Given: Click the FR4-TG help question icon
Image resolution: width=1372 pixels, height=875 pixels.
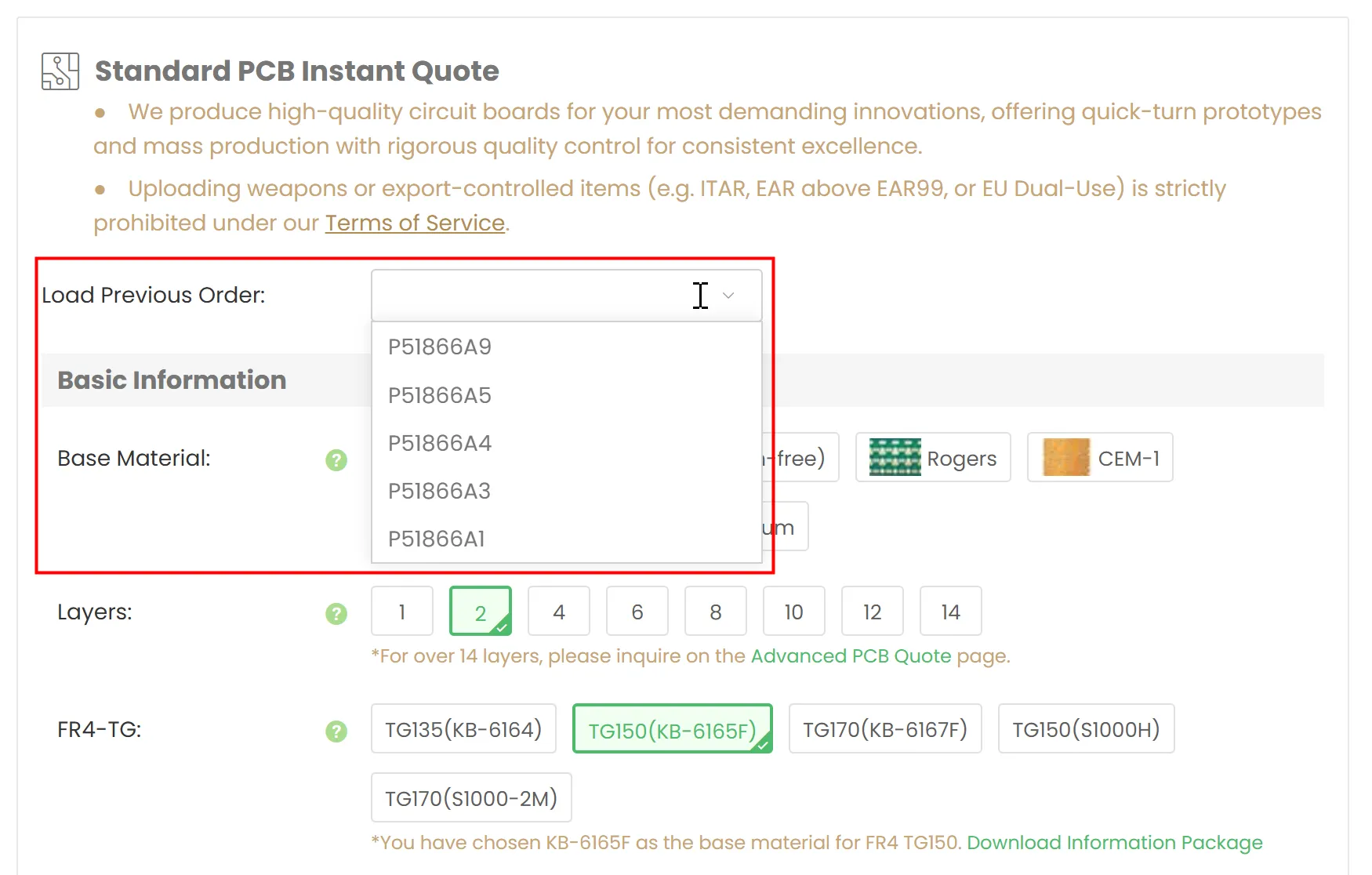Looking at the screenshot, I should (x=336, y=731).
